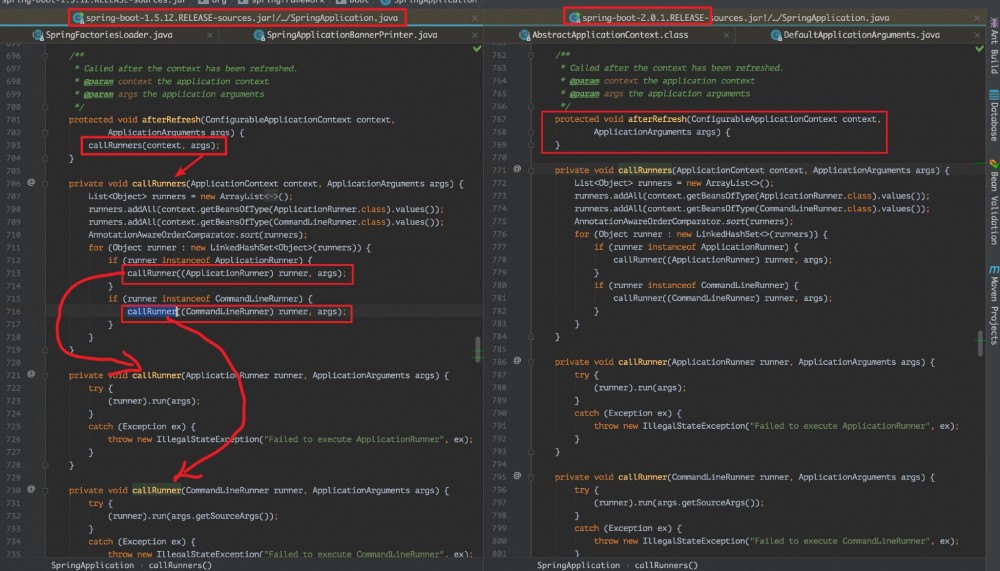Image resolution: width=1000 pixels, height=571 pixels.
Task: Click gutter marker at line 795 in right editor
Action: pos(517,476)
